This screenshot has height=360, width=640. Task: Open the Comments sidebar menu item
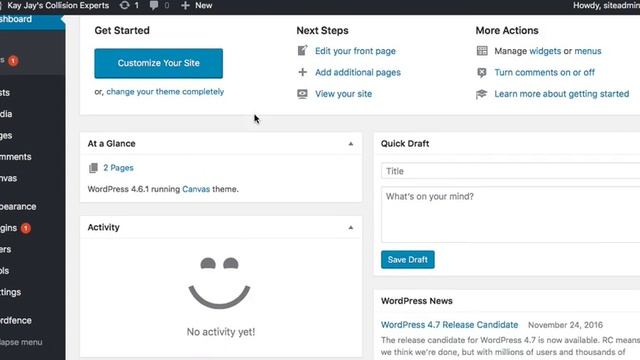click(x=32, y=157)
